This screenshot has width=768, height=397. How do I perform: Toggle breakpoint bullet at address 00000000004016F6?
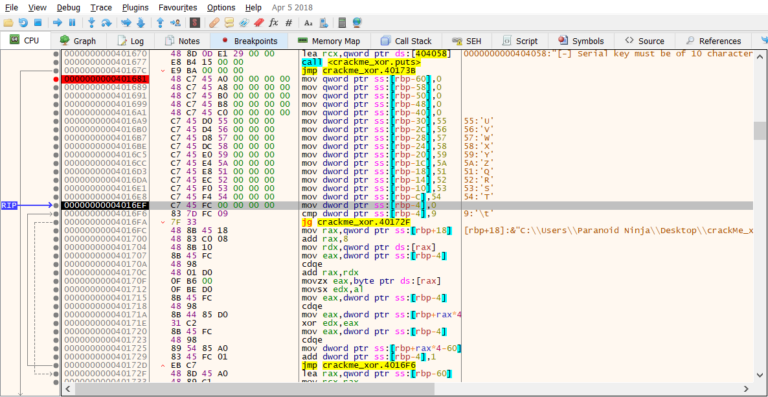[56, 213]
